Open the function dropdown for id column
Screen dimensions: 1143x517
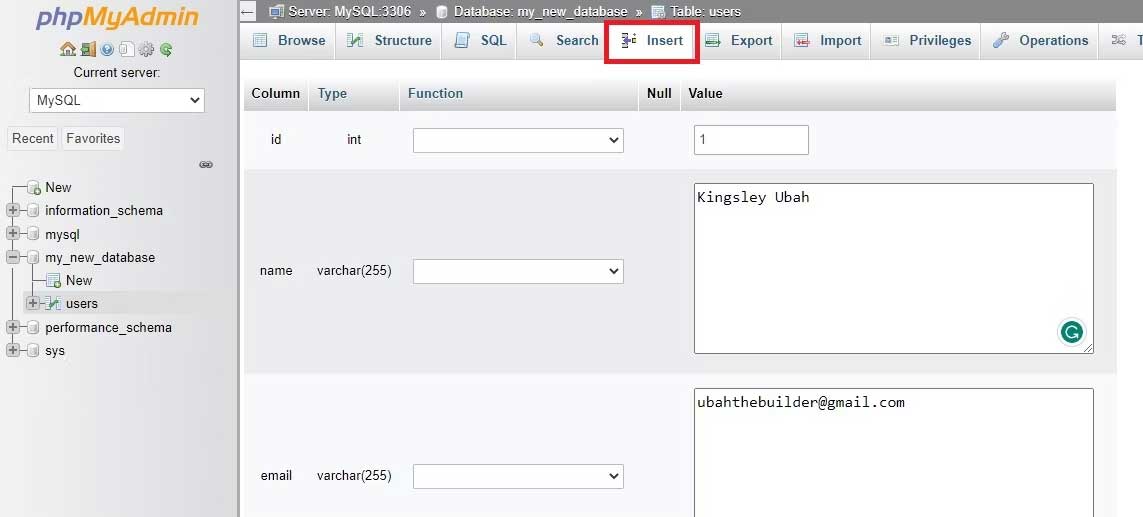click(518, 140)
